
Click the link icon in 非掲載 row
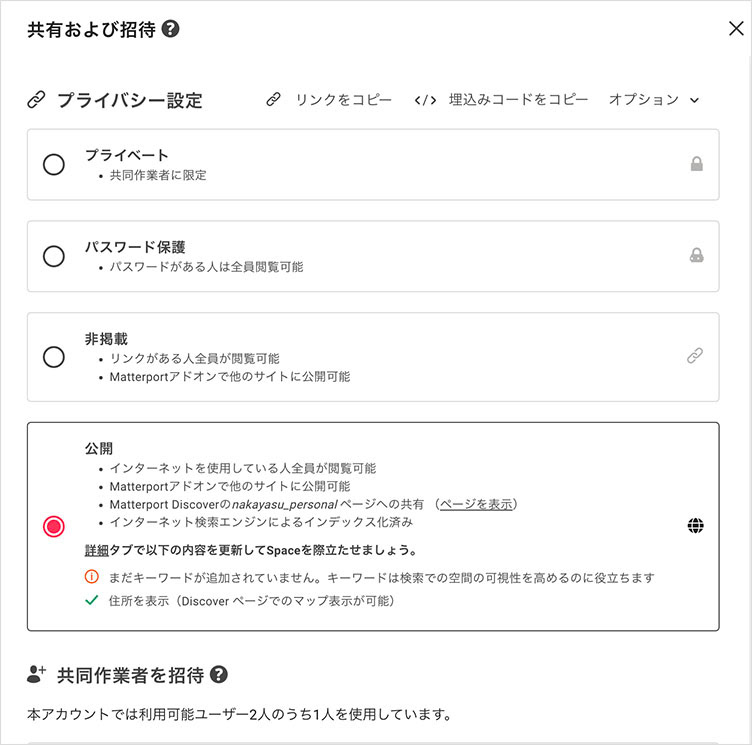tap(695, 356)
